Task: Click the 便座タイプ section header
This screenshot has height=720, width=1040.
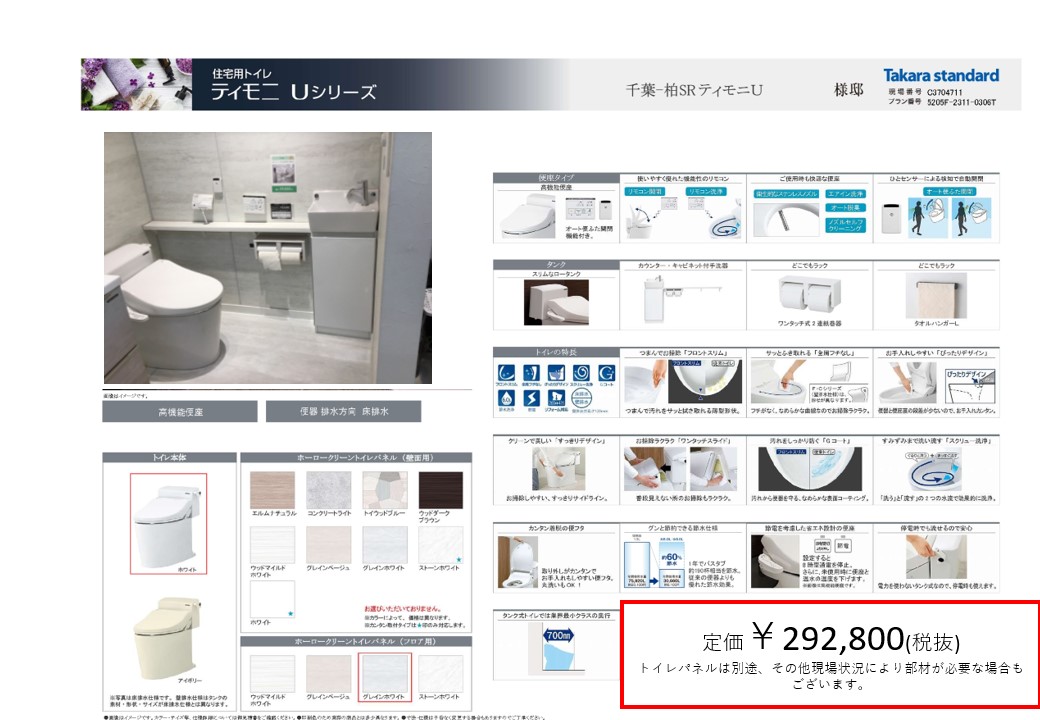Action: [555, 178]
